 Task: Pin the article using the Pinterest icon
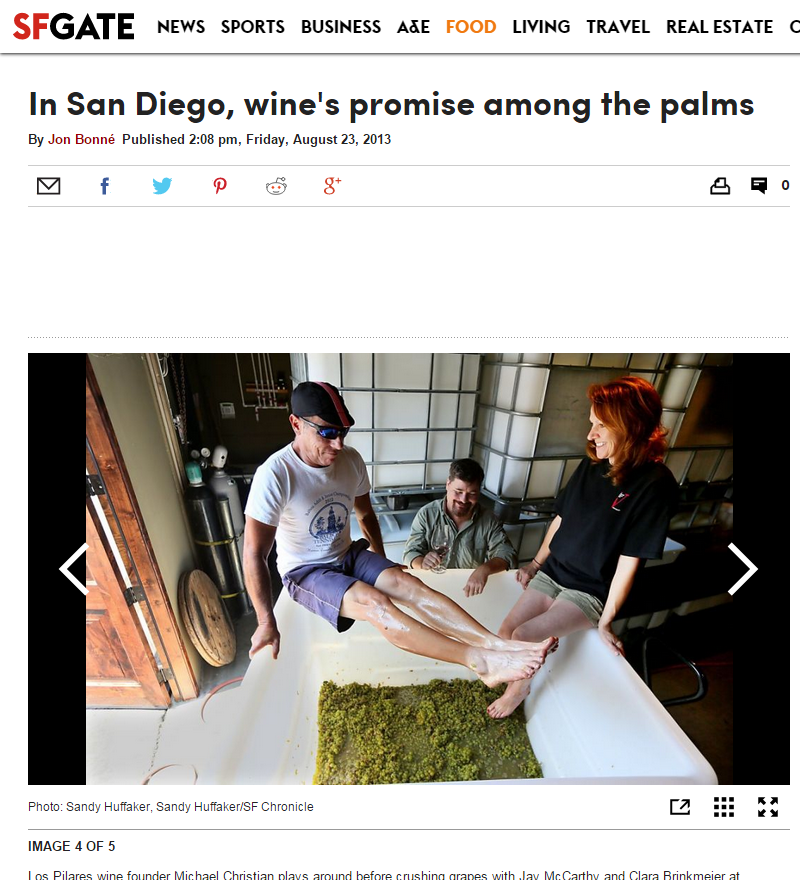(220, 186)
